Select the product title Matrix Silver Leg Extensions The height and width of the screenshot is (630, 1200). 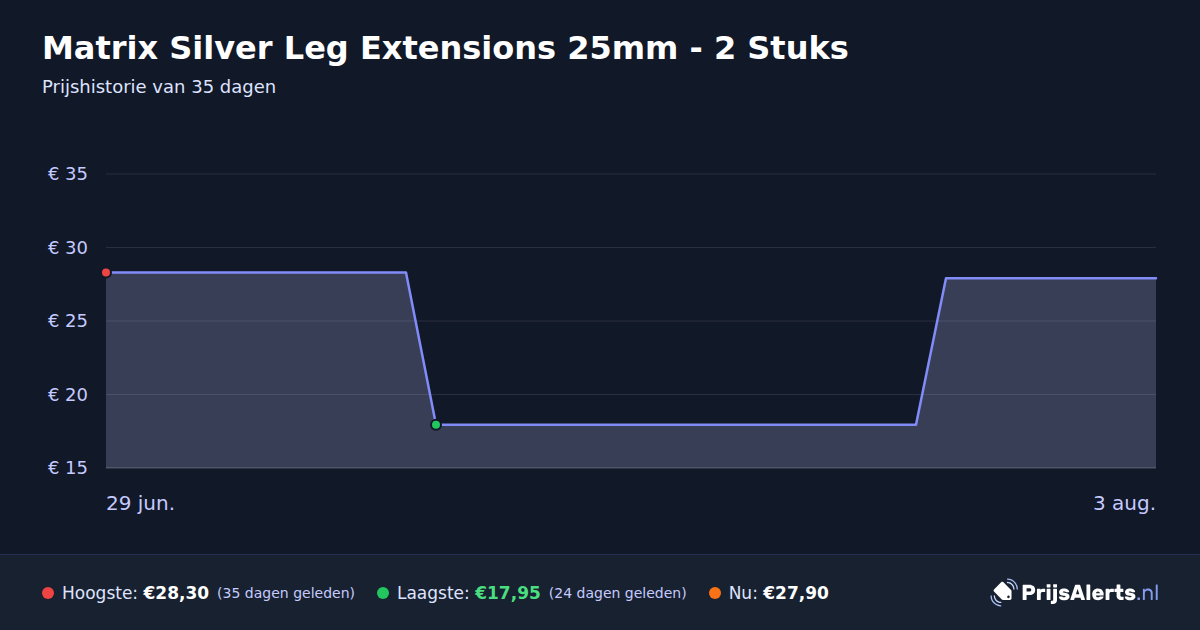tap(445, 48)
